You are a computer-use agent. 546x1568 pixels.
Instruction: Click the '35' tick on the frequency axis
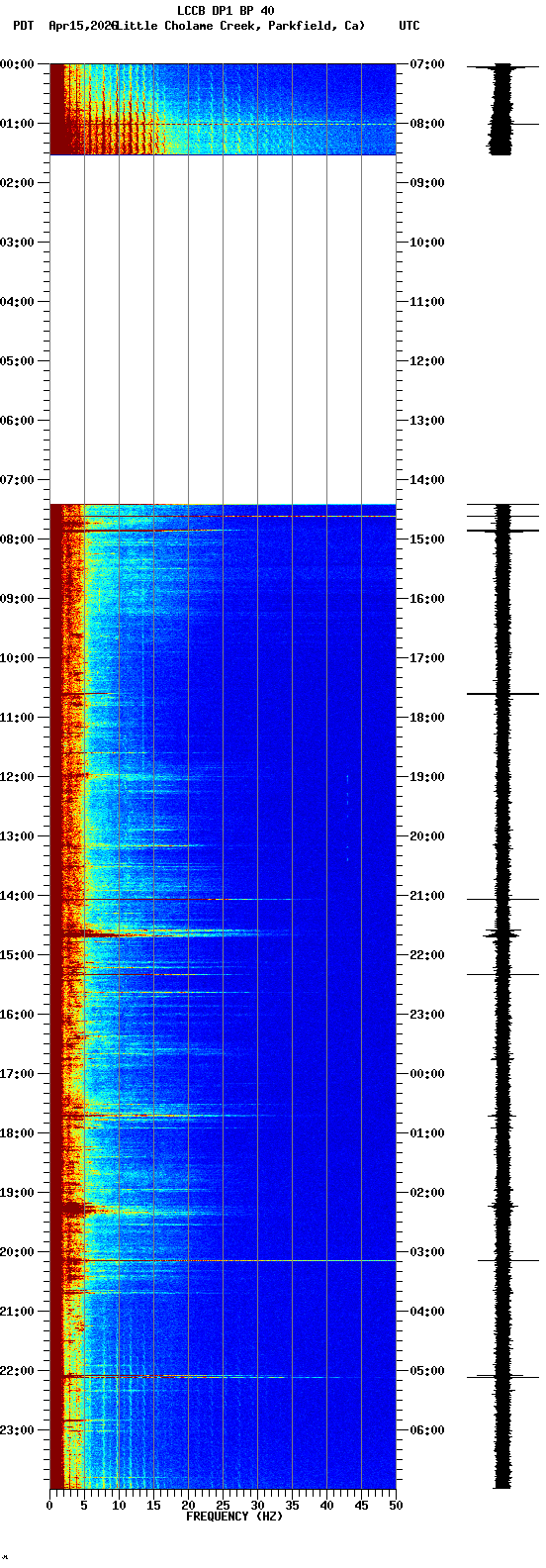(x=292, y=1506)
